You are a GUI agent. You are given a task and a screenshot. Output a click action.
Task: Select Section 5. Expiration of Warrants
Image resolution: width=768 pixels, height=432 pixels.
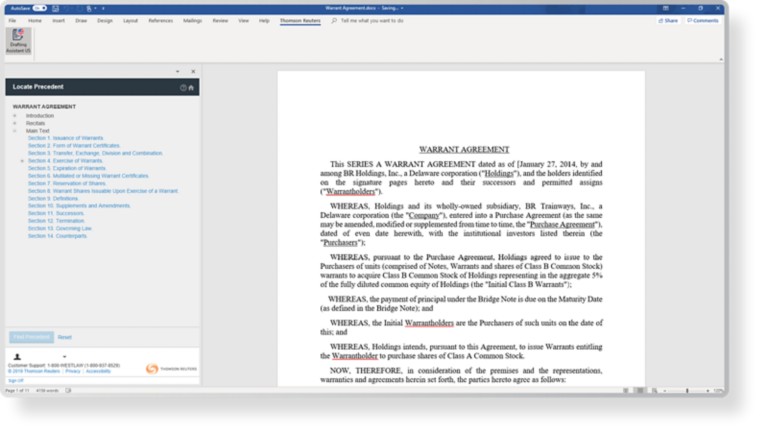[x=67, y=168]
